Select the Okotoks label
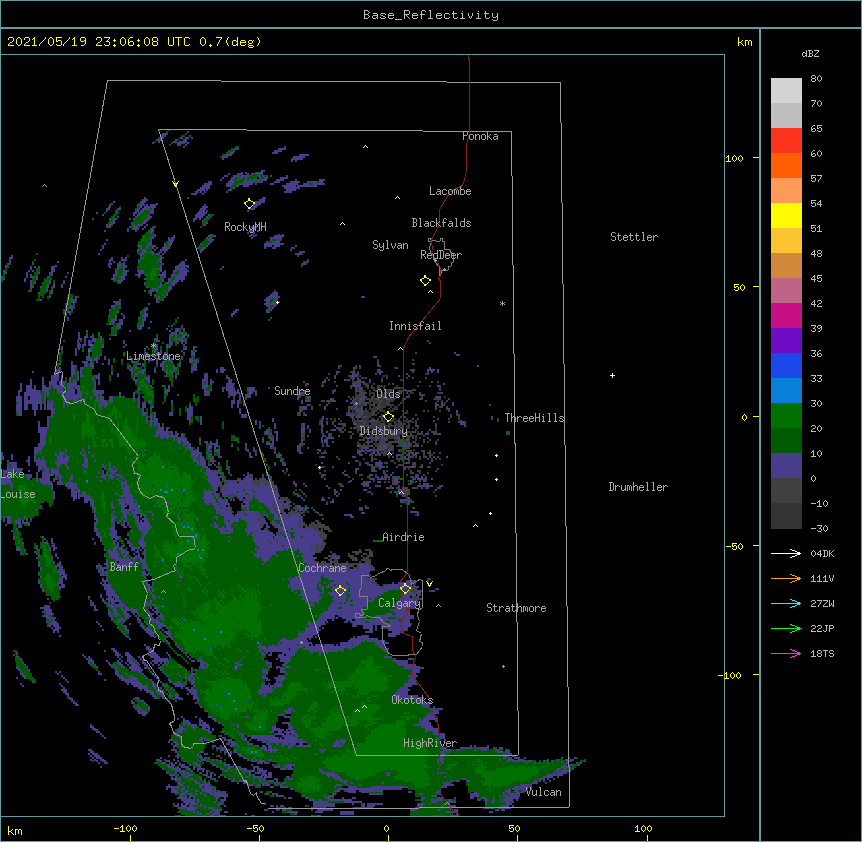This screenshot has height=842, width=862. pos(412,700)
